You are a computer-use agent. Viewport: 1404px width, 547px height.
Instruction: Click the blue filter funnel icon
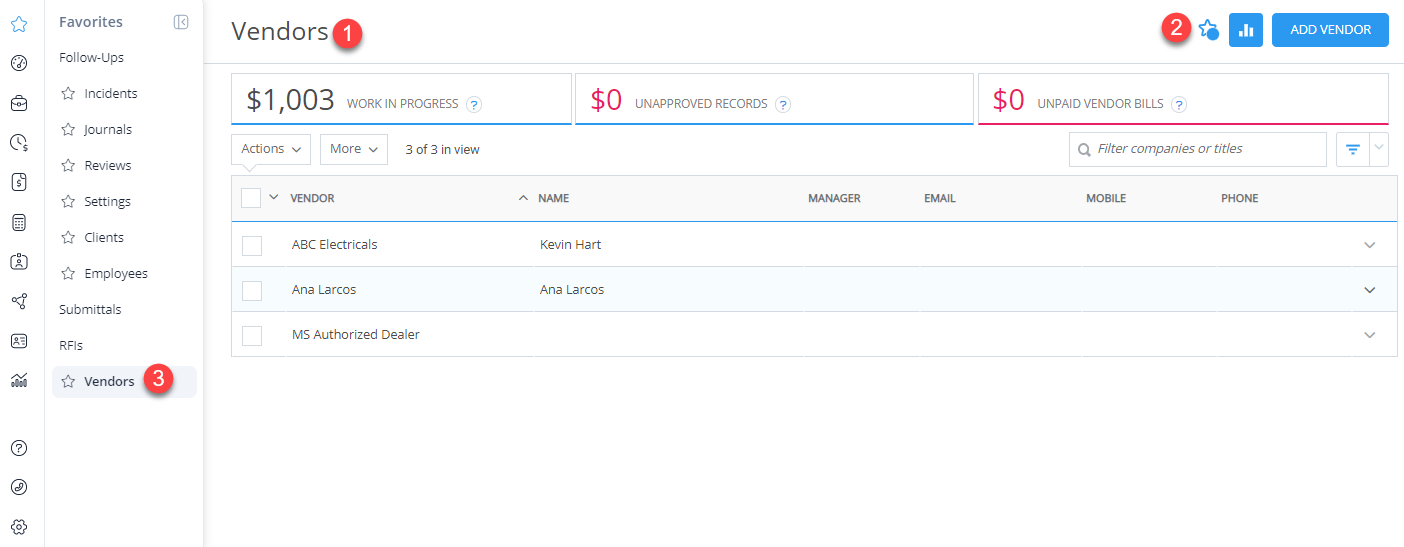click(x=1353, y=149)
